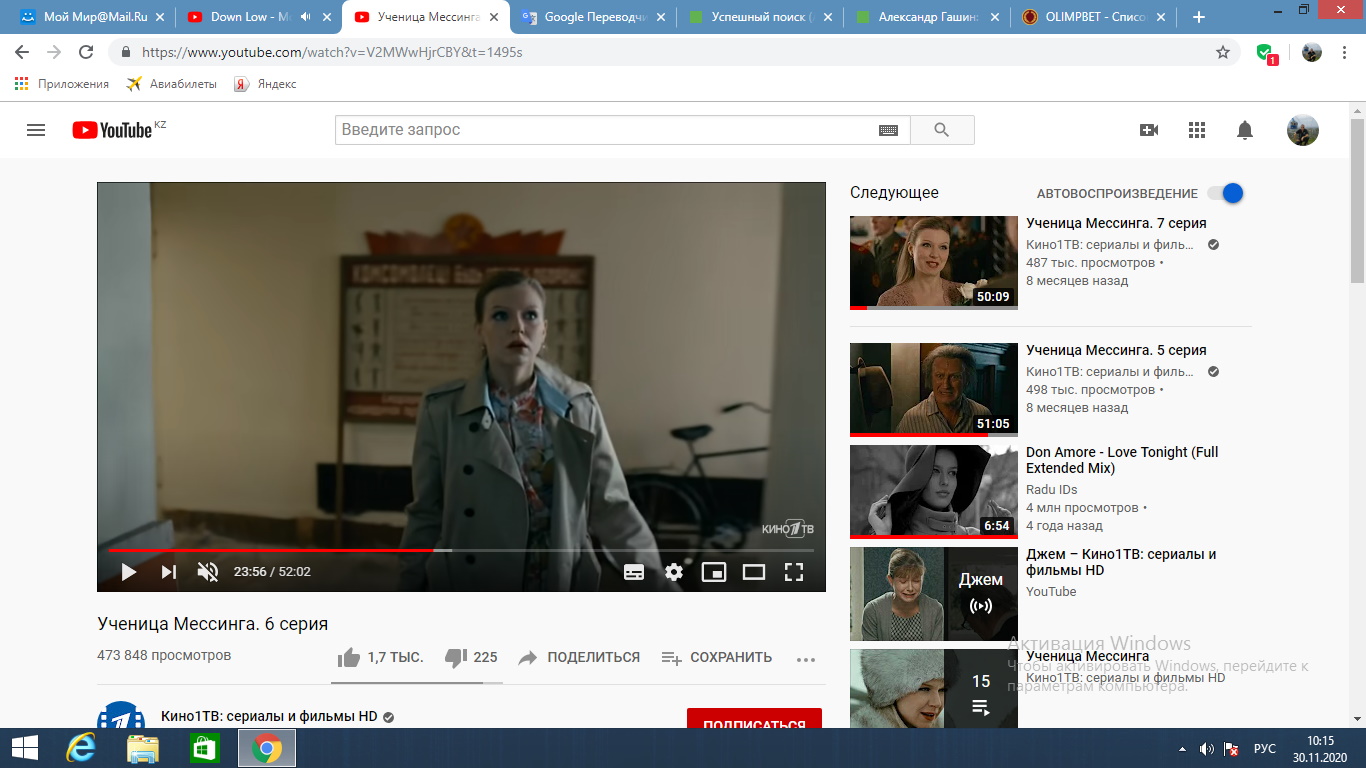This screenshot has width=1366, height=768.
Task: Open the create video camera icon
Action: point(1148,130)
